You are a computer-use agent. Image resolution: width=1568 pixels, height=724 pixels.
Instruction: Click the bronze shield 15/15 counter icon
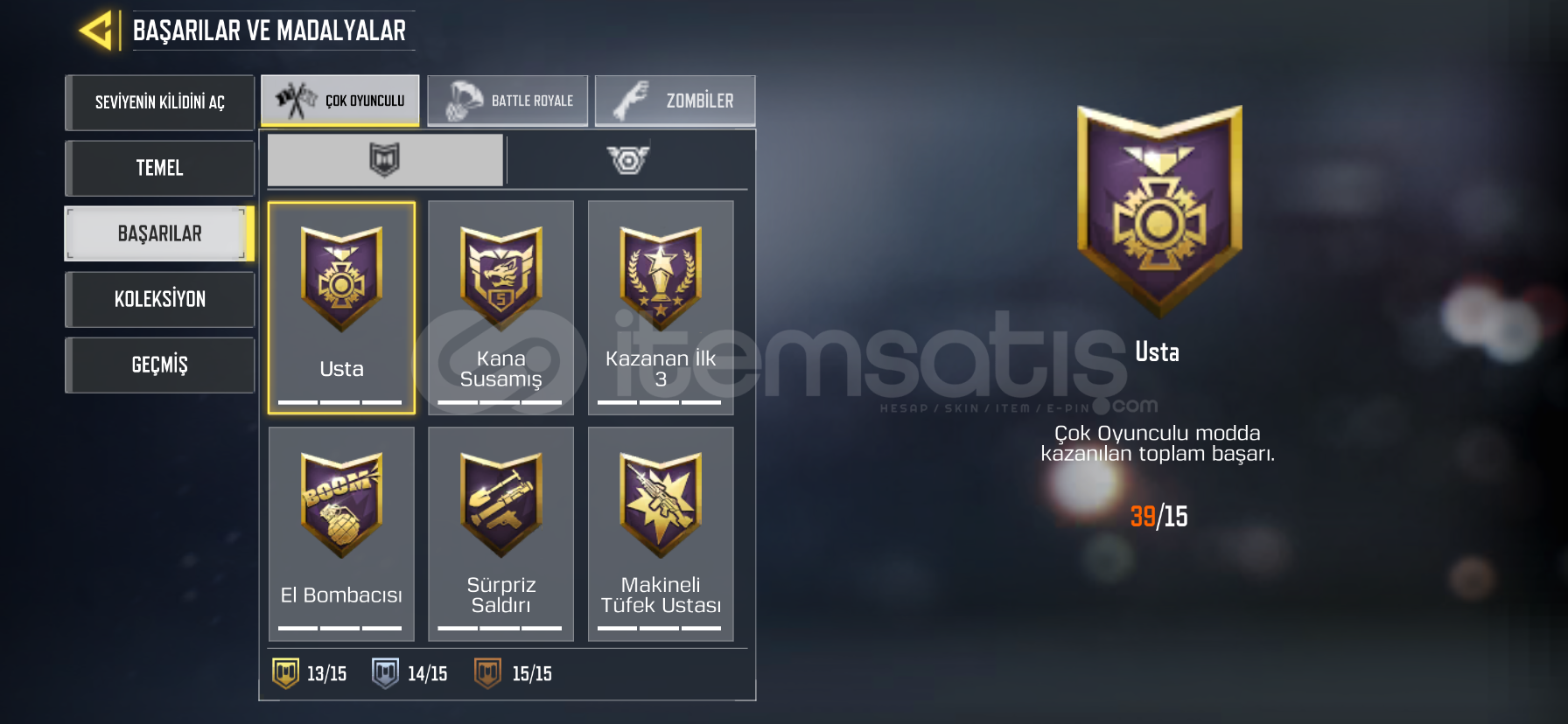pos(487,673)
